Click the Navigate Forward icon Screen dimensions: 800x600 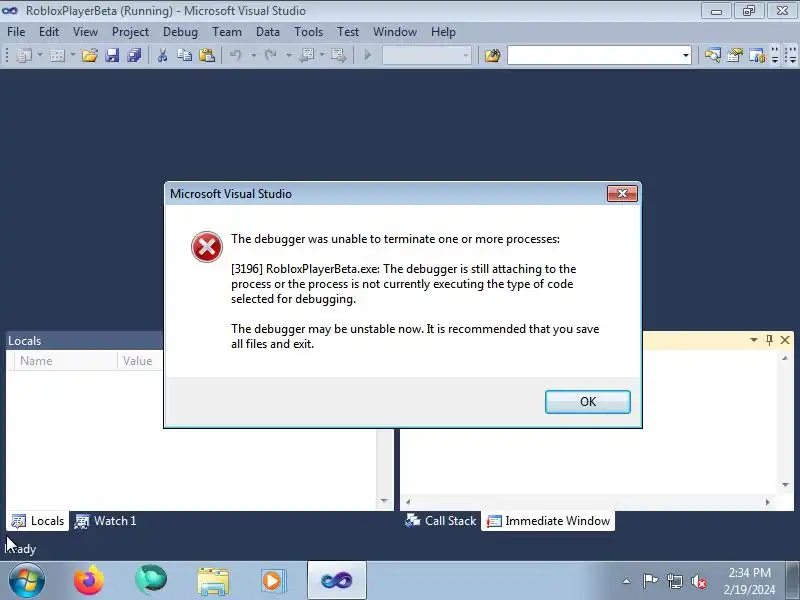pyautogui.click(x=338, y=55)
